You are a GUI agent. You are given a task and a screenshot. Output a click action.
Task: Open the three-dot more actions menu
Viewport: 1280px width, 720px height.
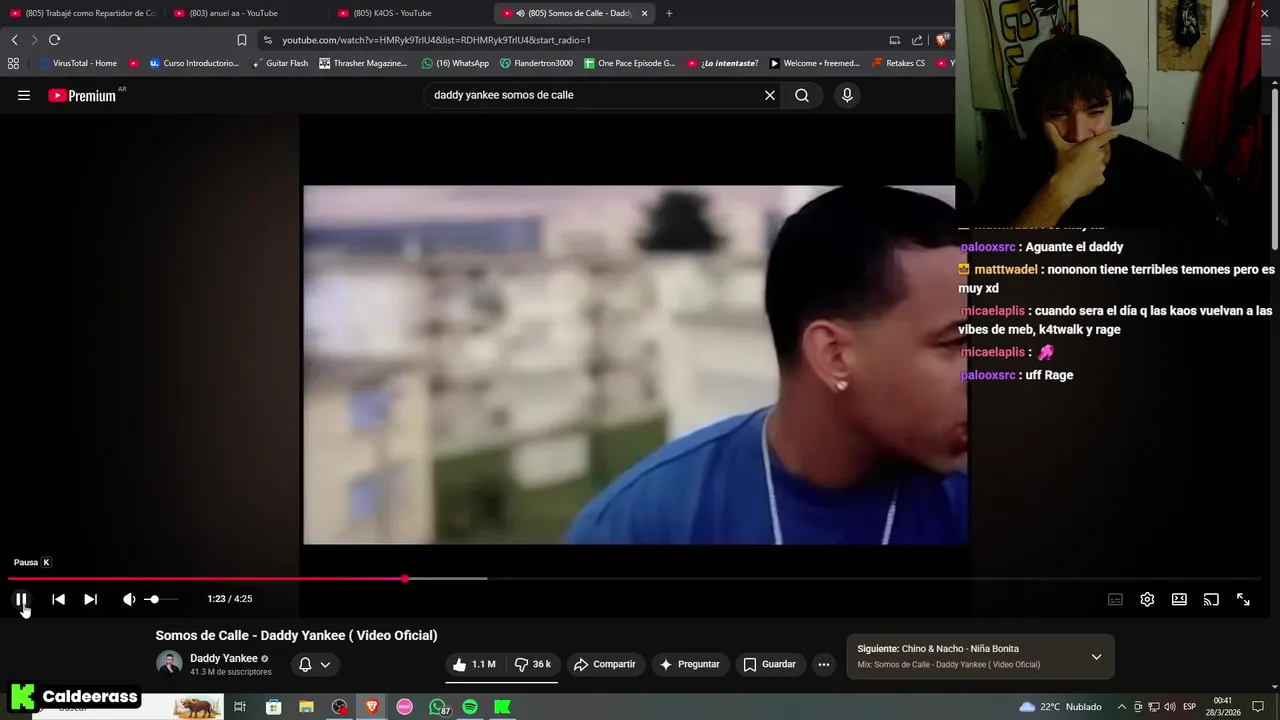[824, 664]
